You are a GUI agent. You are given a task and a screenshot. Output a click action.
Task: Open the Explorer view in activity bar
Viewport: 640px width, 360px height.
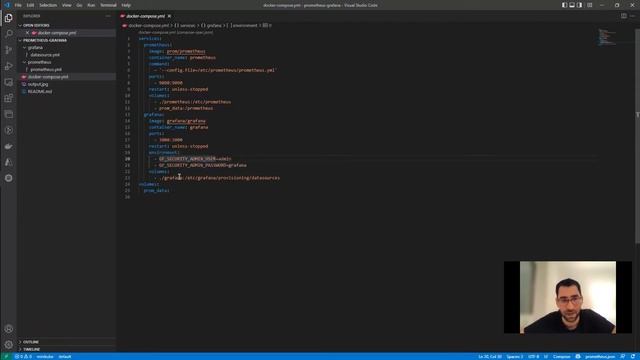[9, 18]
